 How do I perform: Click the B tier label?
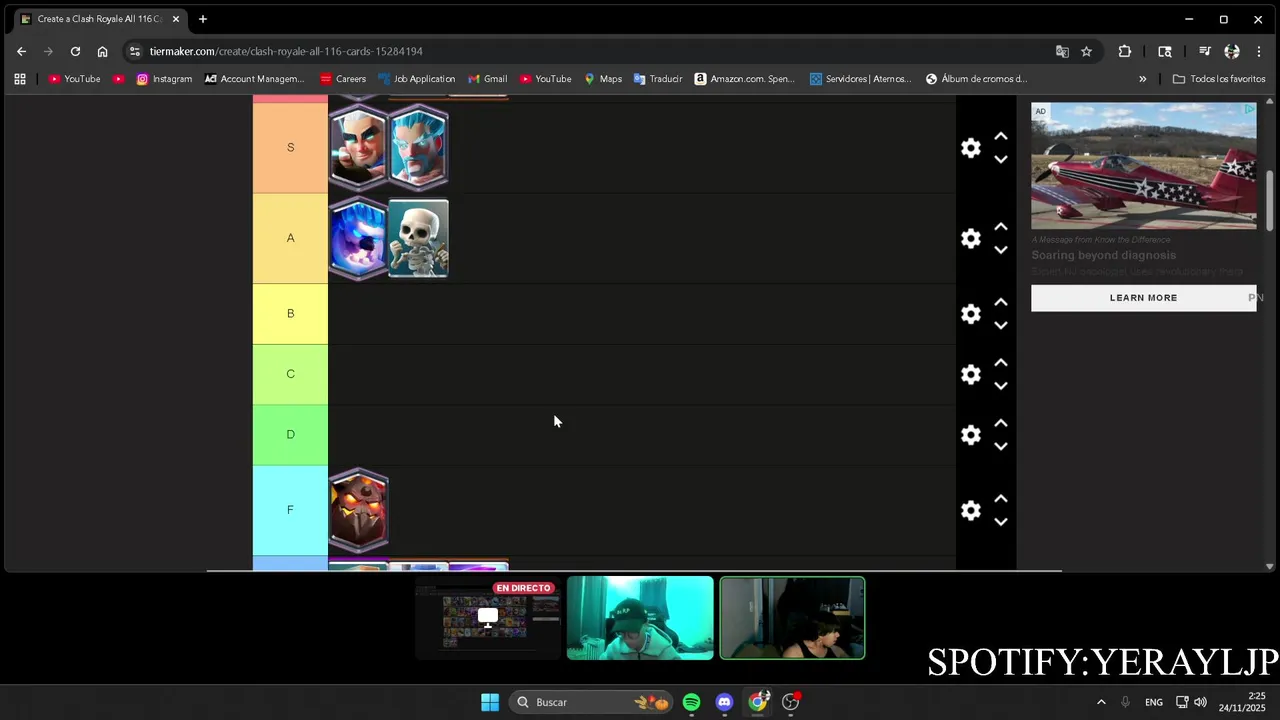point(290,314)
